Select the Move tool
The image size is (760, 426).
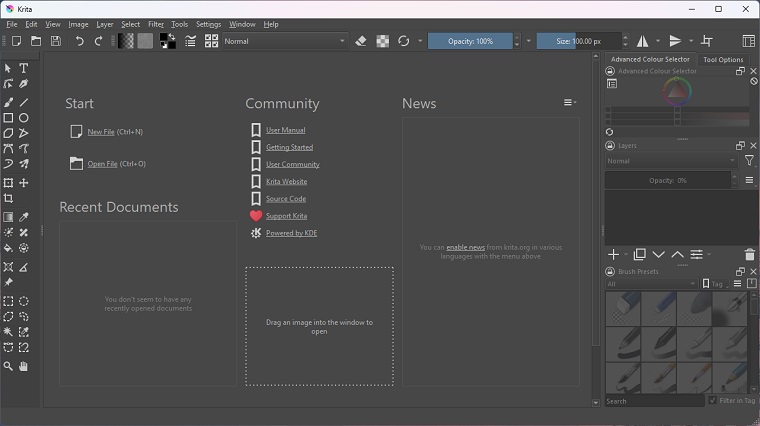click(23, 183)
